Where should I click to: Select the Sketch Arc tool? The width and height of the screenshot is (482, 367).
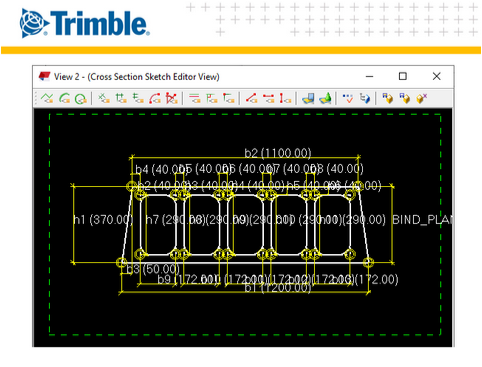[x=64, y=98]
